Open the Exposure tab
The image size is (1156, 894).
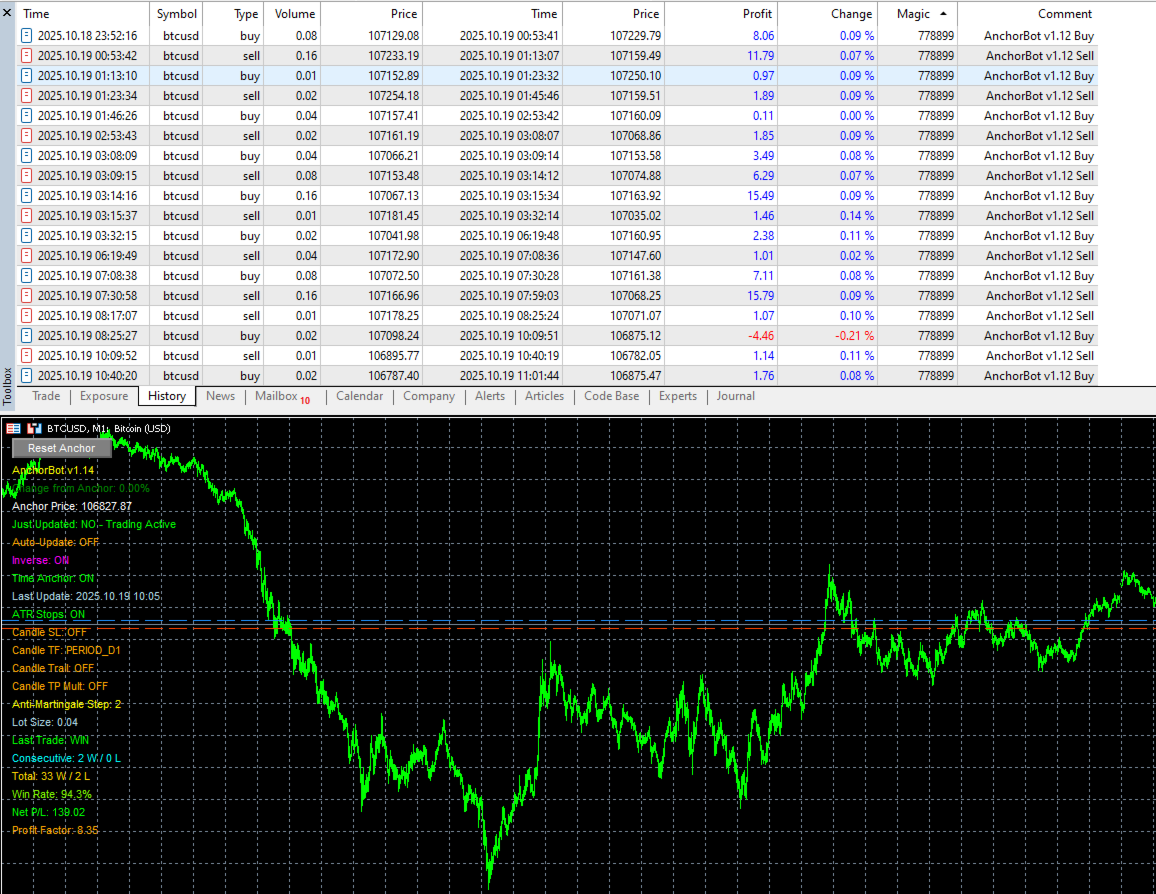pyautogui.click(x=104, y=396)
